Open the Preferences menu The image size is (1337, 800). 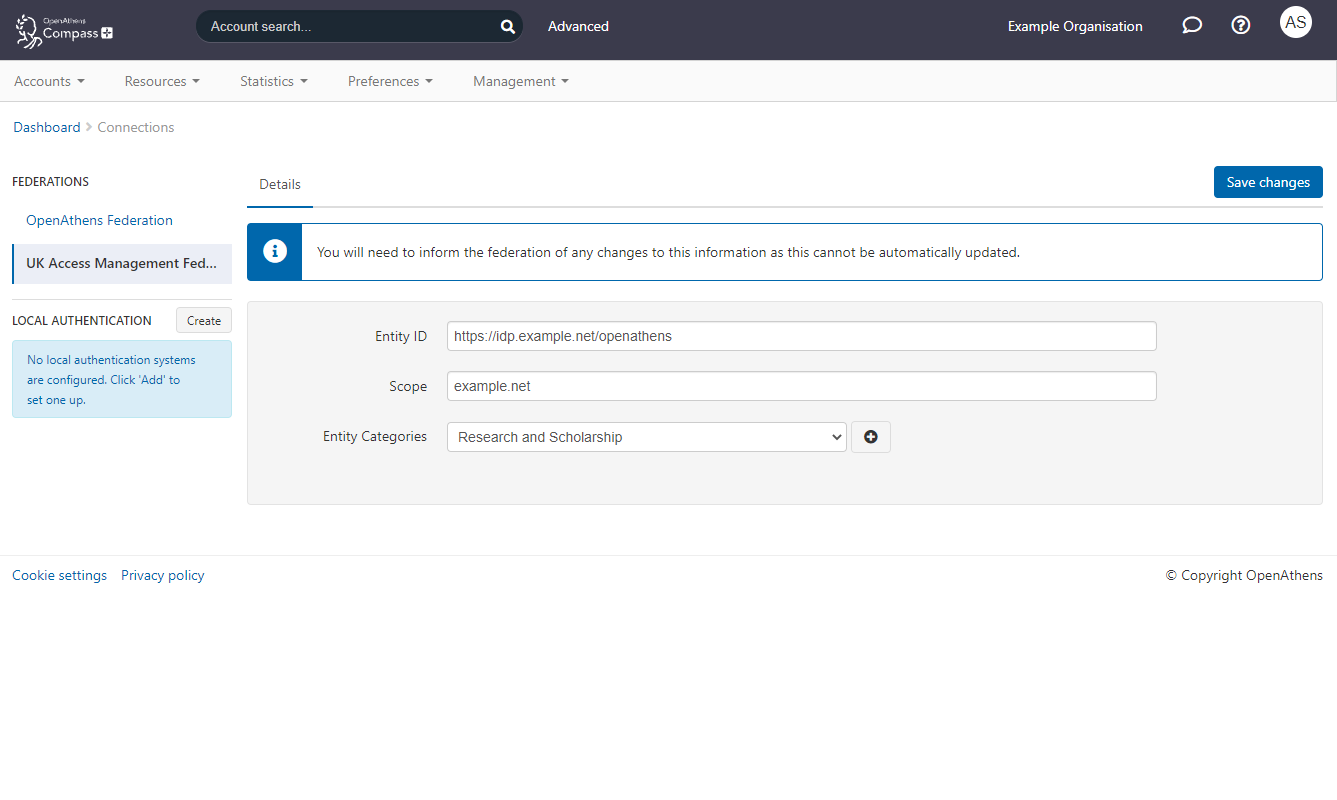coord(389,81)
